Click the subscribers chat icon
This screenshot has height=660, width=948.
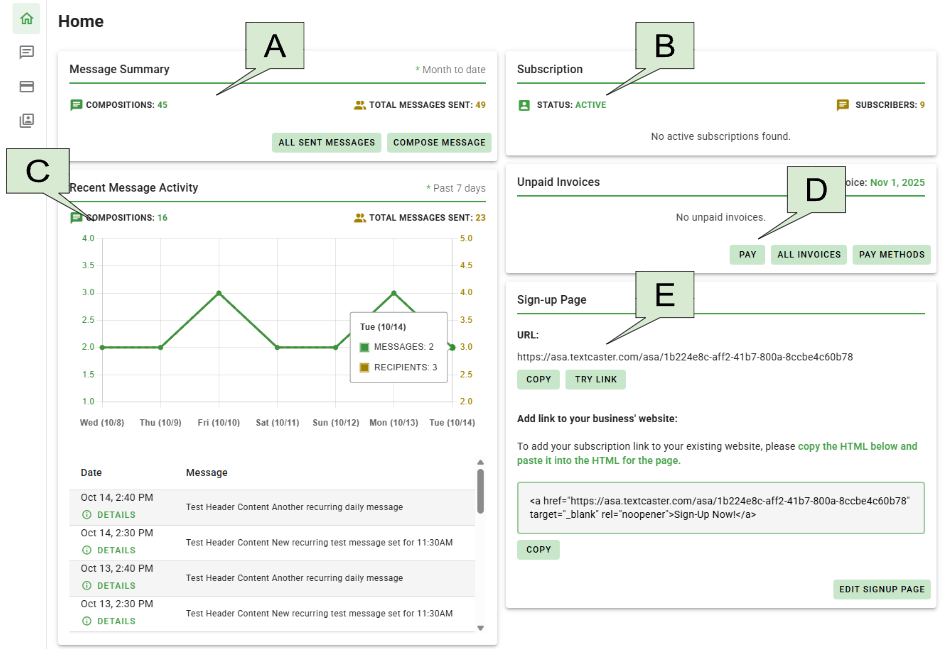(x=843, y=105)
